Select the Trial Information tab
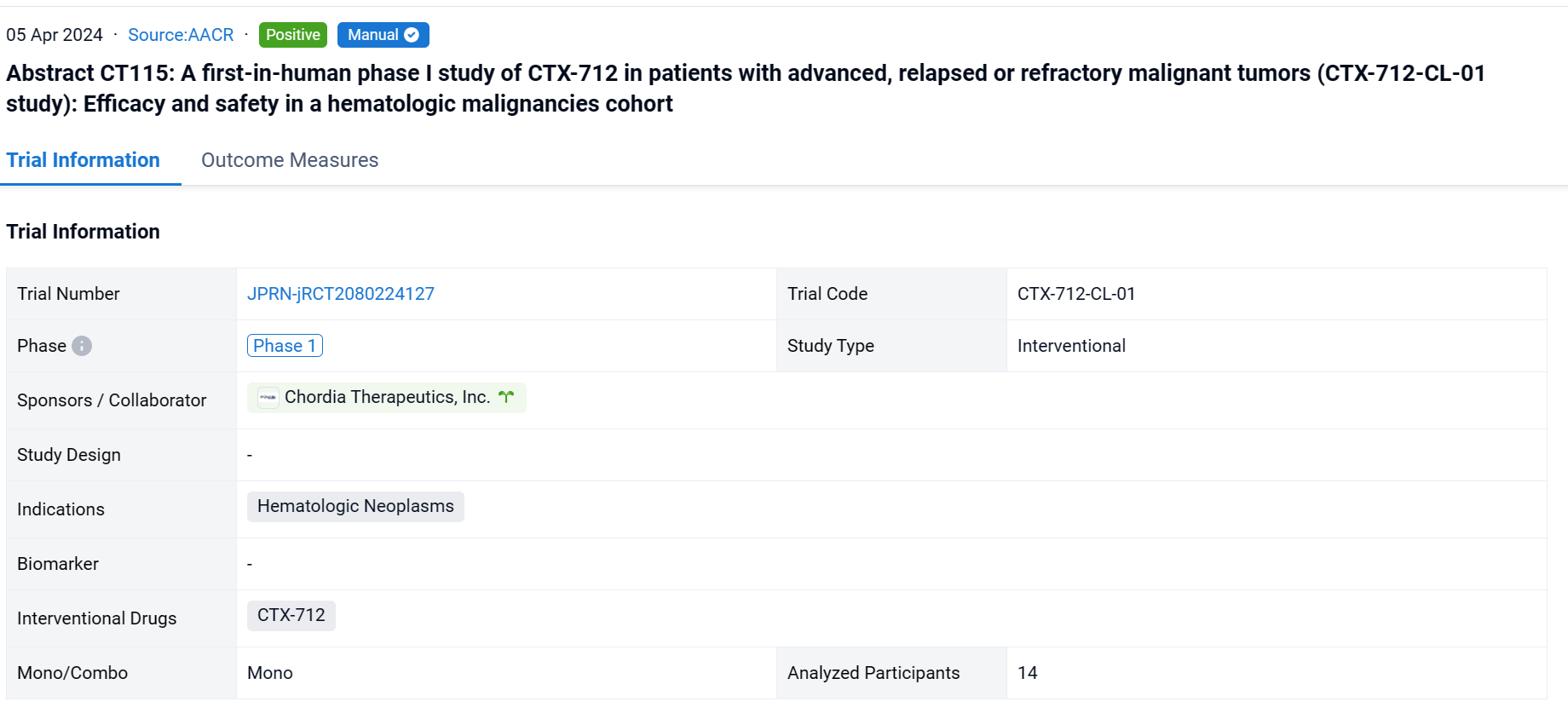This screenshot has height=713, width=1568. [84, 160]
